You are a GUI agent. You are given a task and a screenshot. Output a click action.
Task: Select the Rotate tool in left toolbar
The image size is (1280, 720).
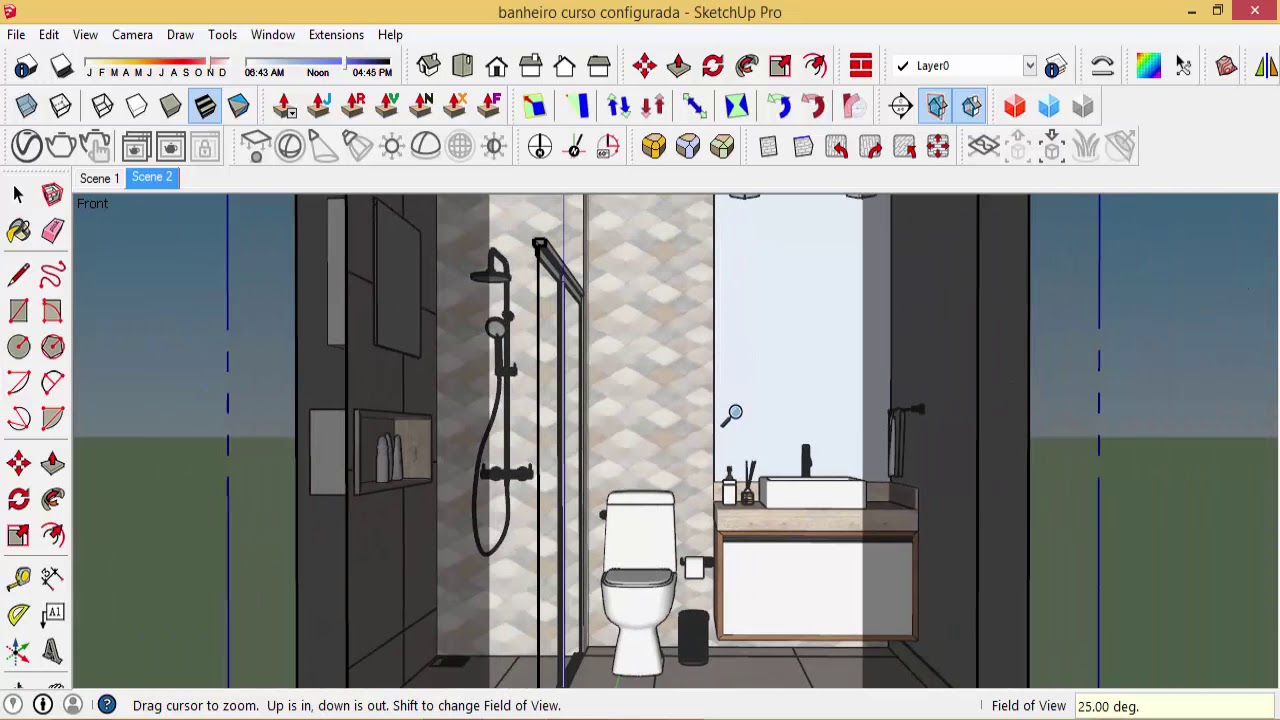point(18,498)
